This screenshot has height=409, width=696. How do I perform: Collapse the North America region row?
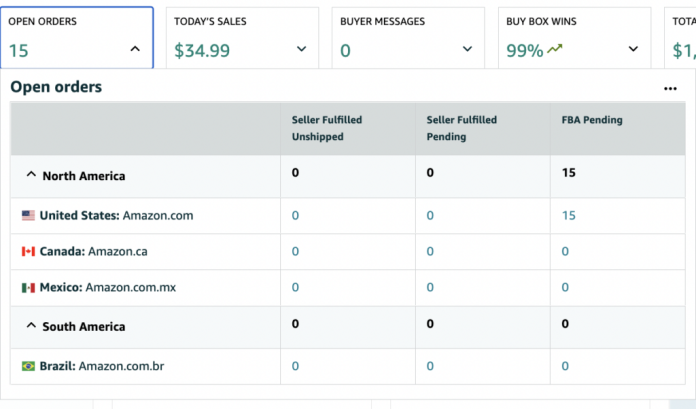tap(31, 175)
